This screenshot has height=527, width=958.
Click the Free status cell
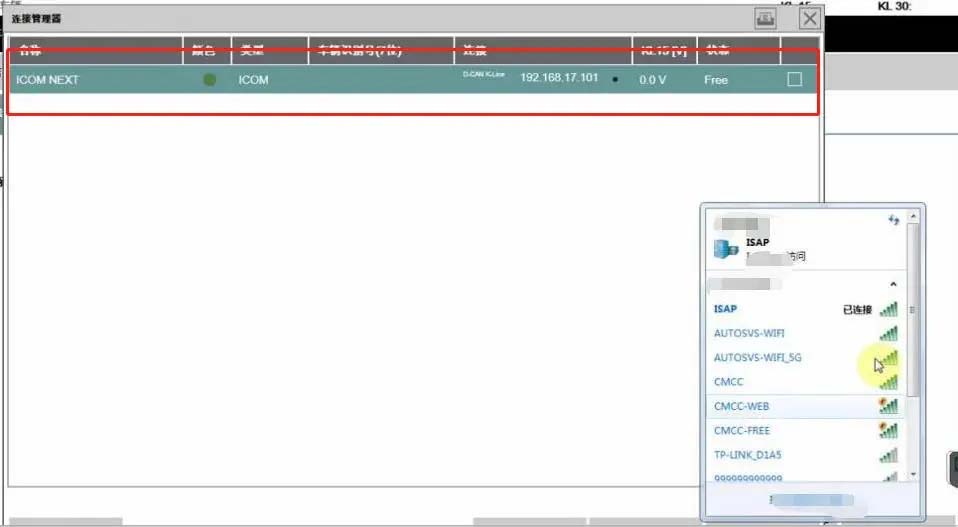(x=715, y=80)
